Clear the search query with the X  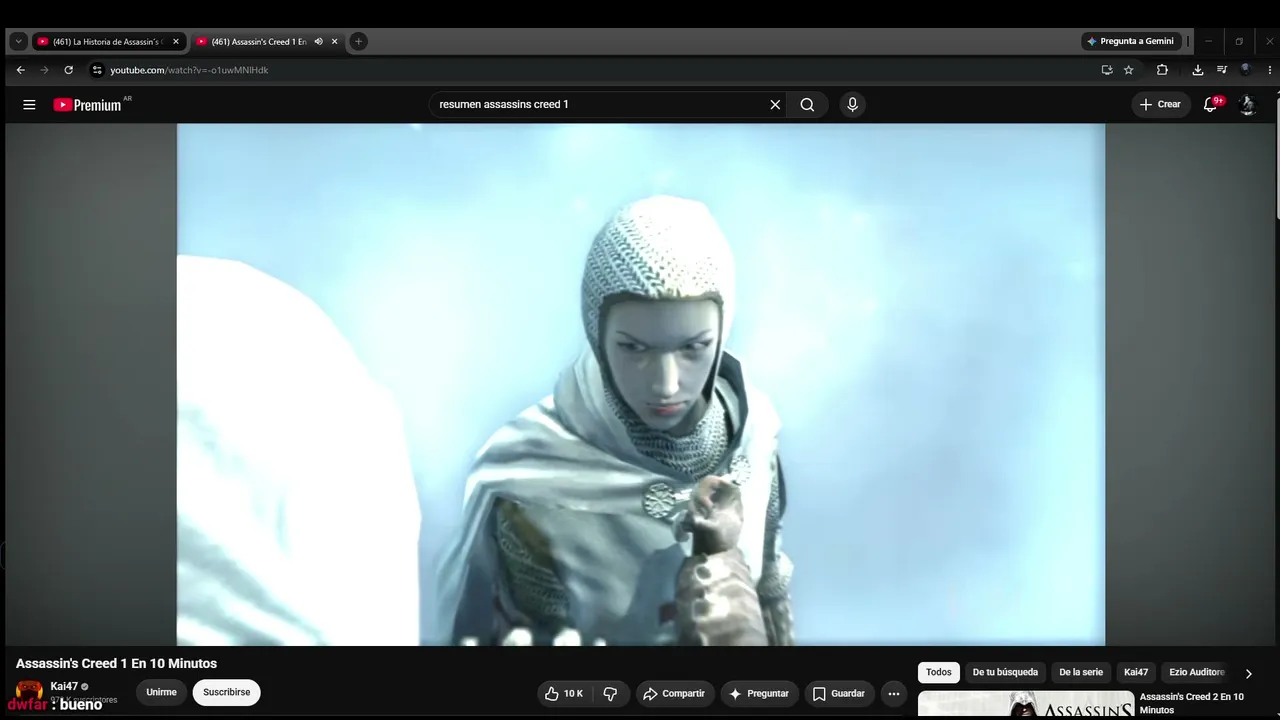pyautogui.click(x=775, y=105)
